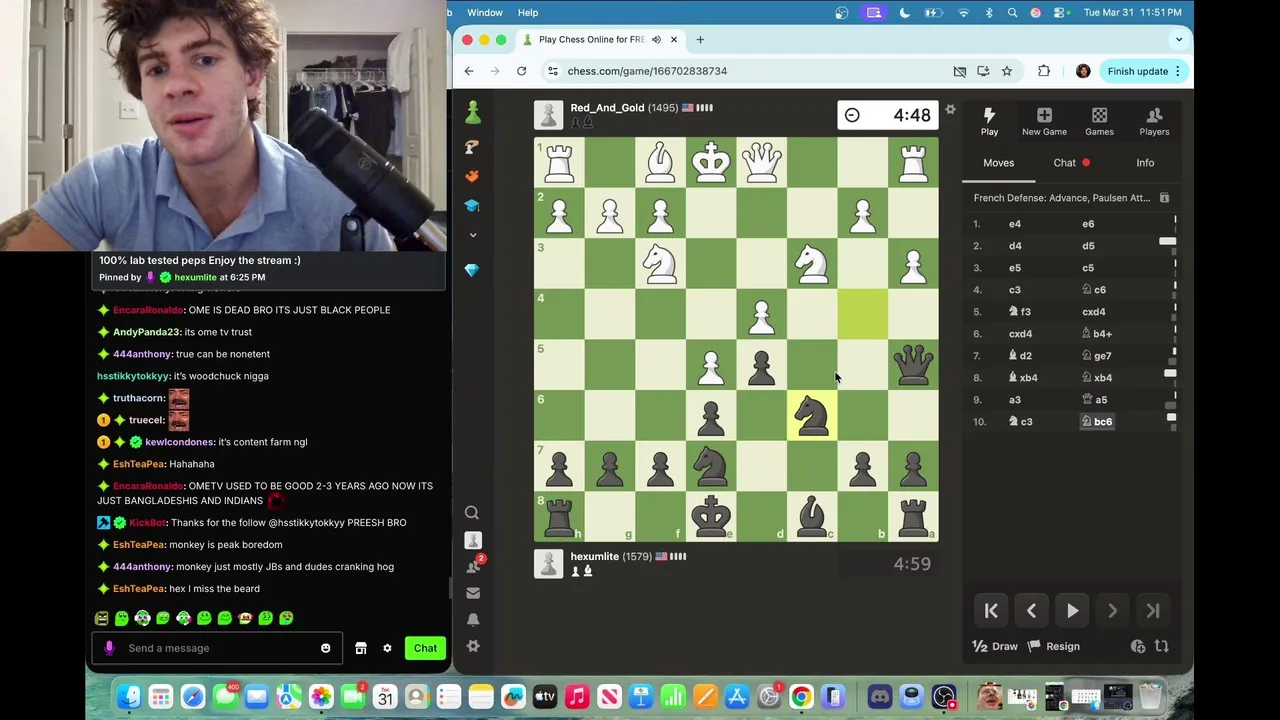Viewport: 1280px width, 720px height.
Task: Open Spotlight search in the menu bar
Action: click(1012, 12)
